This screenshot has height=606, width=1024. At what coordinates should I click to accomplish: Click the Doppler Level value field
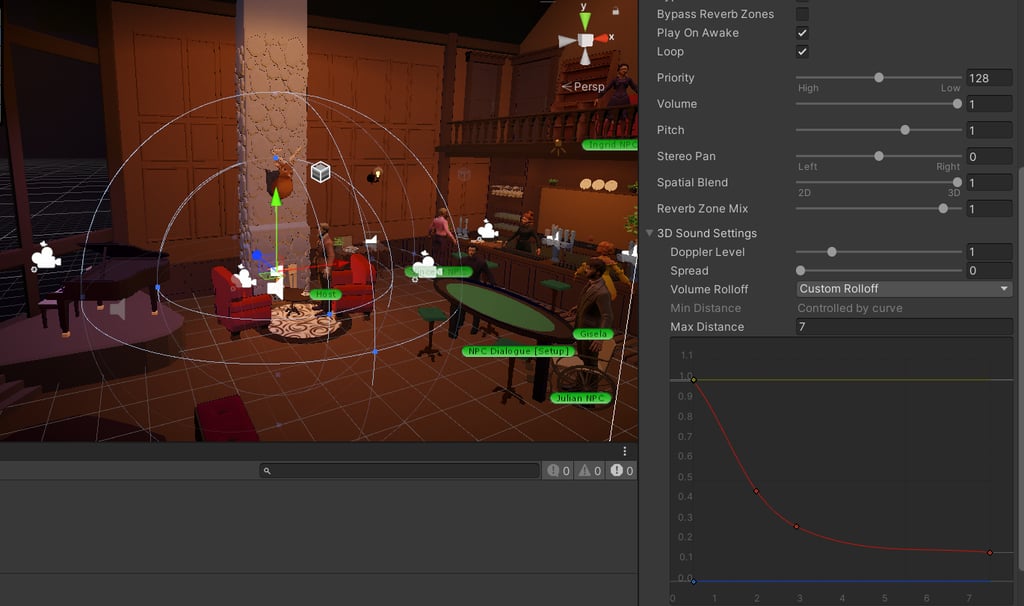coord(989,252)
